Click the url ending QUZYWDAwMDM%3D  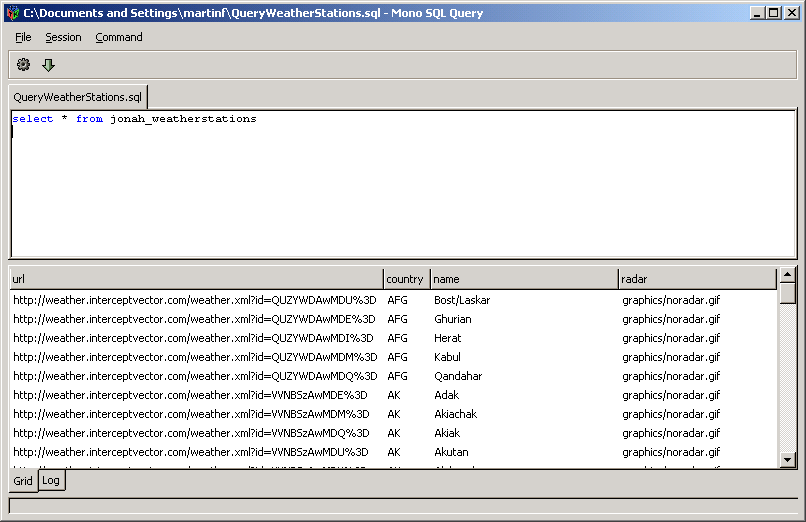click(x=195, y=357)
